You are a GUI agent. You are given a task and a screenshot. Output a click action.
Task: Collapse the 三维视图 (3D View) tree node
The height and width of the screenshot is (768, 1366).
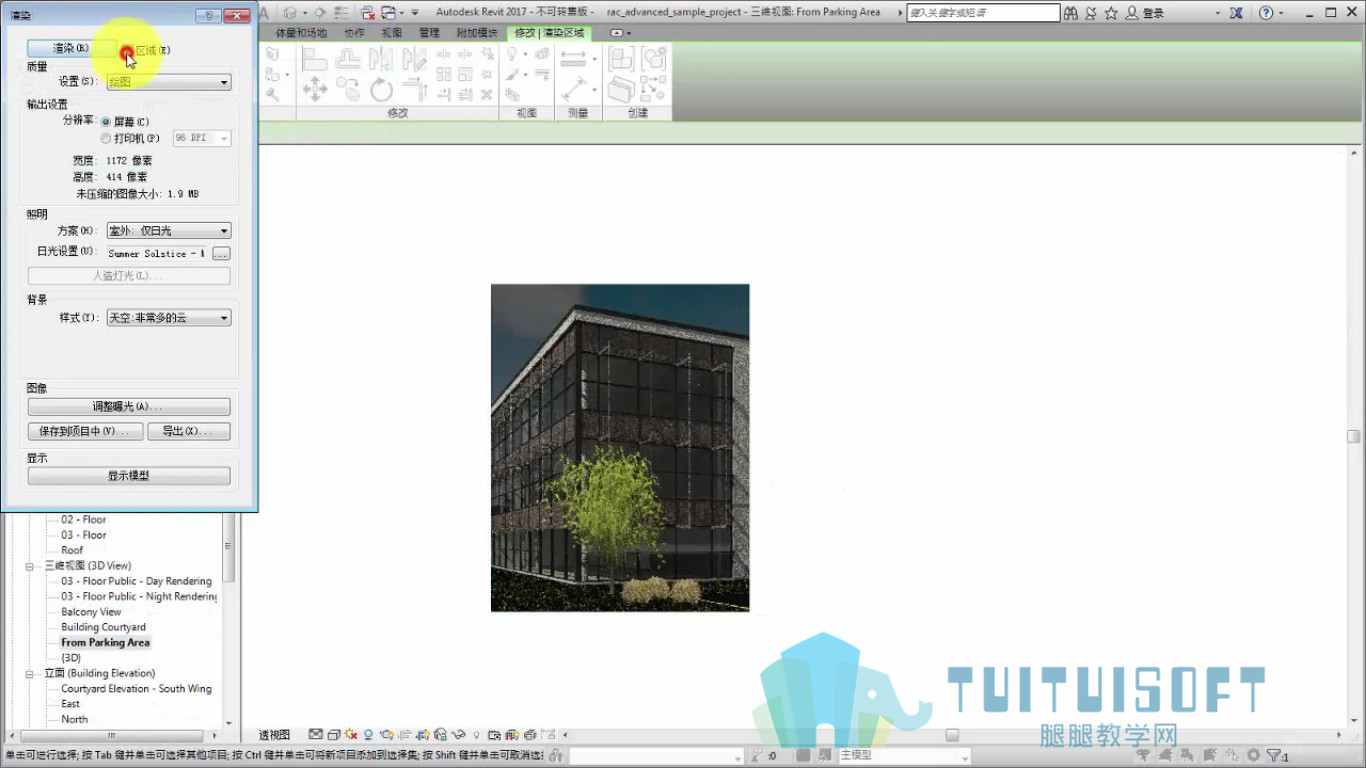32,566
